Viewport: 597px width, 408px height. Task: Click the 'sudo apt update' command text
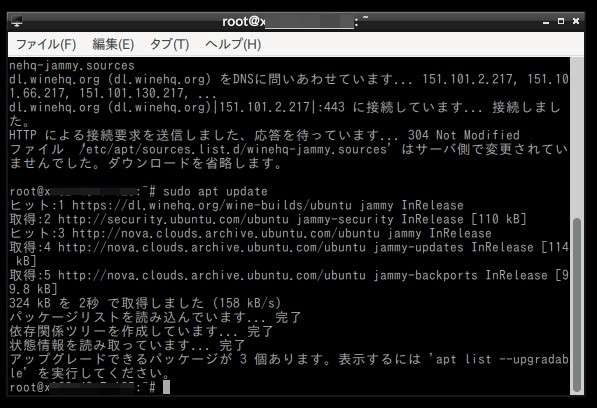[215, 191]
